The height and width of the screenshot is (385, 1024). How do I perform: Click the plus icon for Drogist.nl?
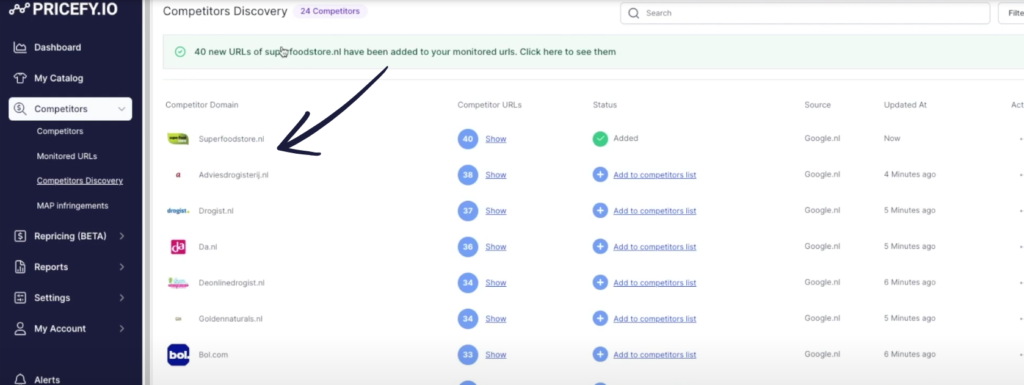coord(600,211)
